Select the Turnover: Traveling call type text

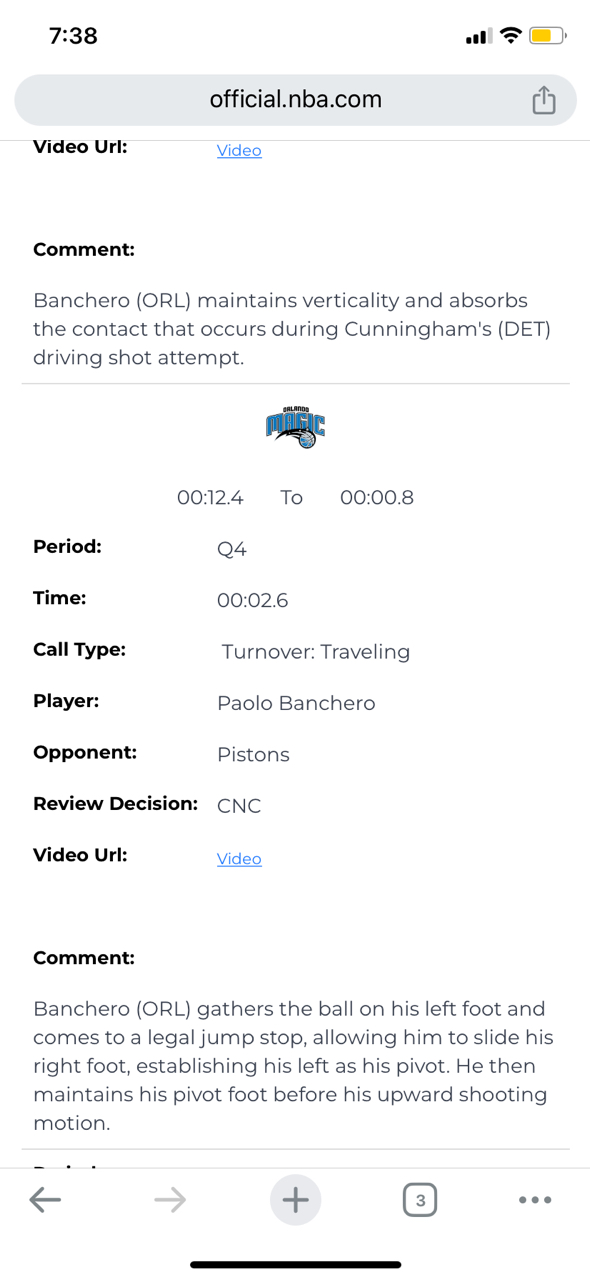[x=316, y=652]
